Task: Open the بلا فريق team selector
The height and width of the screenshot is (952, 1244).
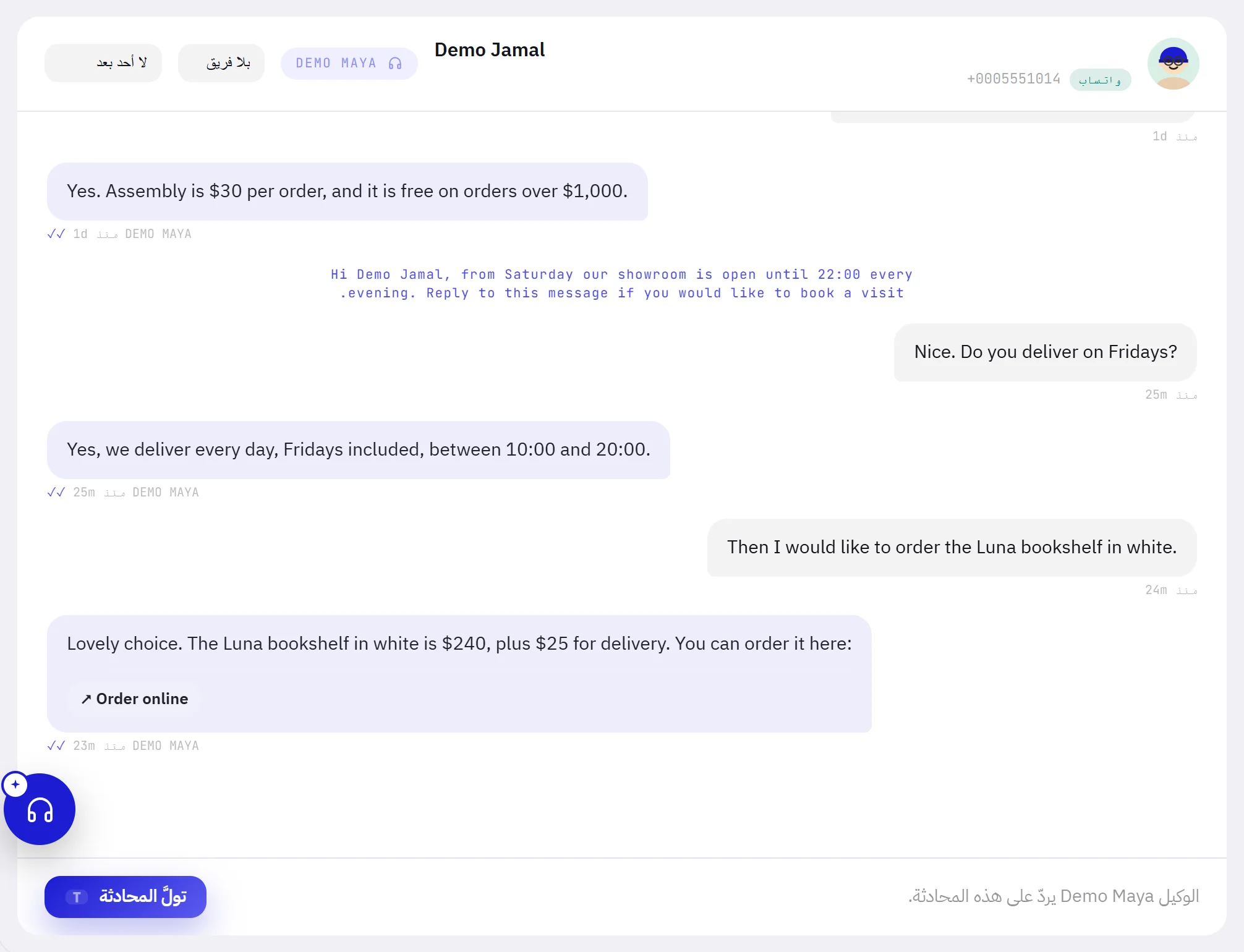Action: (221, 63)
